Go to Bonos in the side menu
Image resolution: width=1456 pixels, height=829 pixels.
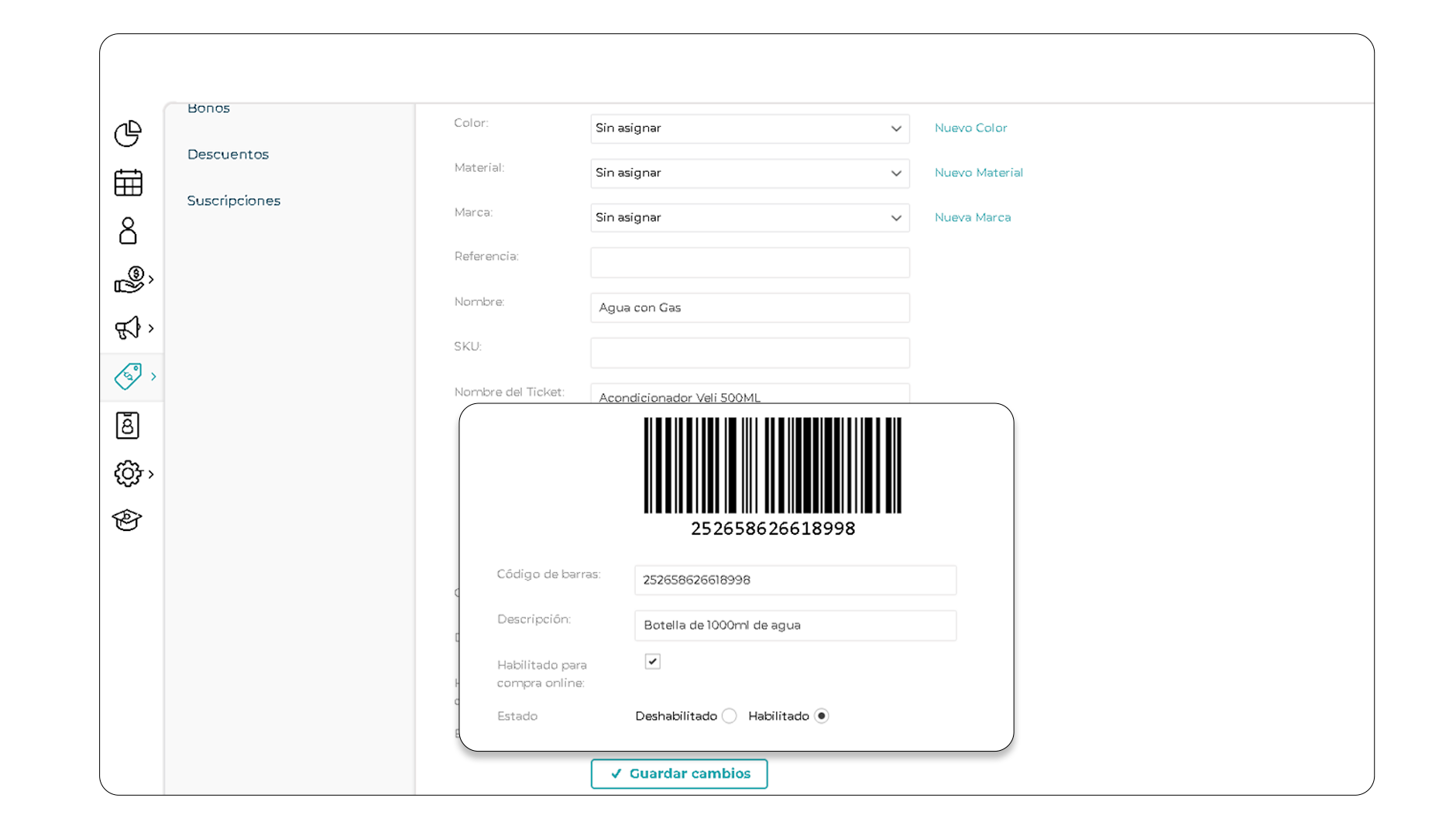click(208, 108)
